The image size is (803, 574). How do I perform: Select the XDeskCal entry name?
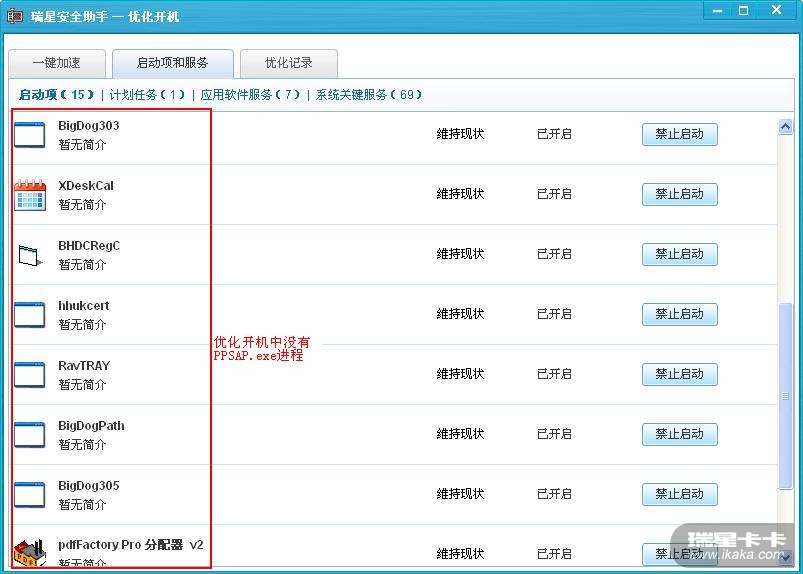(x=86, y=185)
